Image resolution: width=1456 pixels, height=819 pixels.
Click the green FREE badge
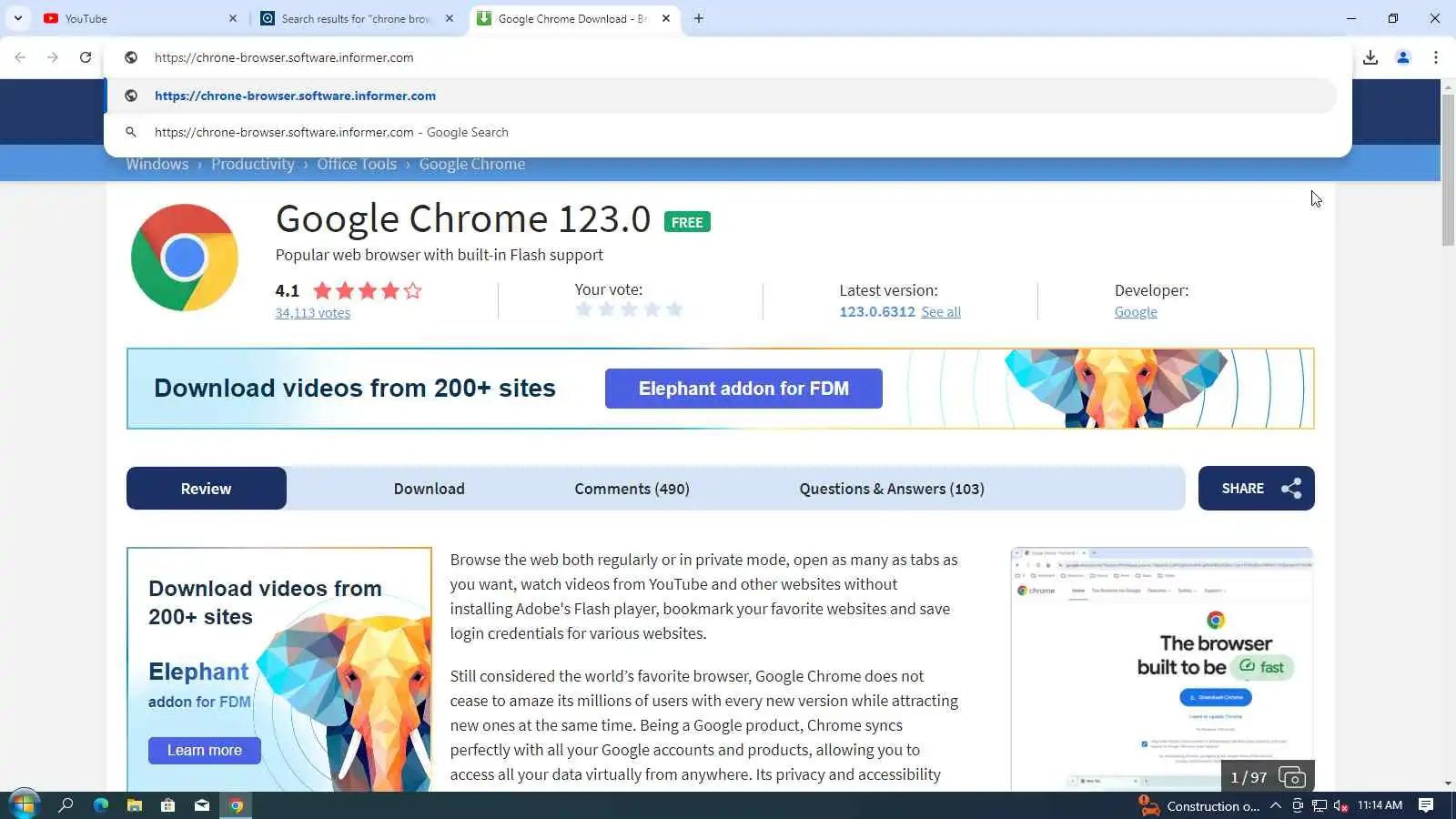pos(687,222)
